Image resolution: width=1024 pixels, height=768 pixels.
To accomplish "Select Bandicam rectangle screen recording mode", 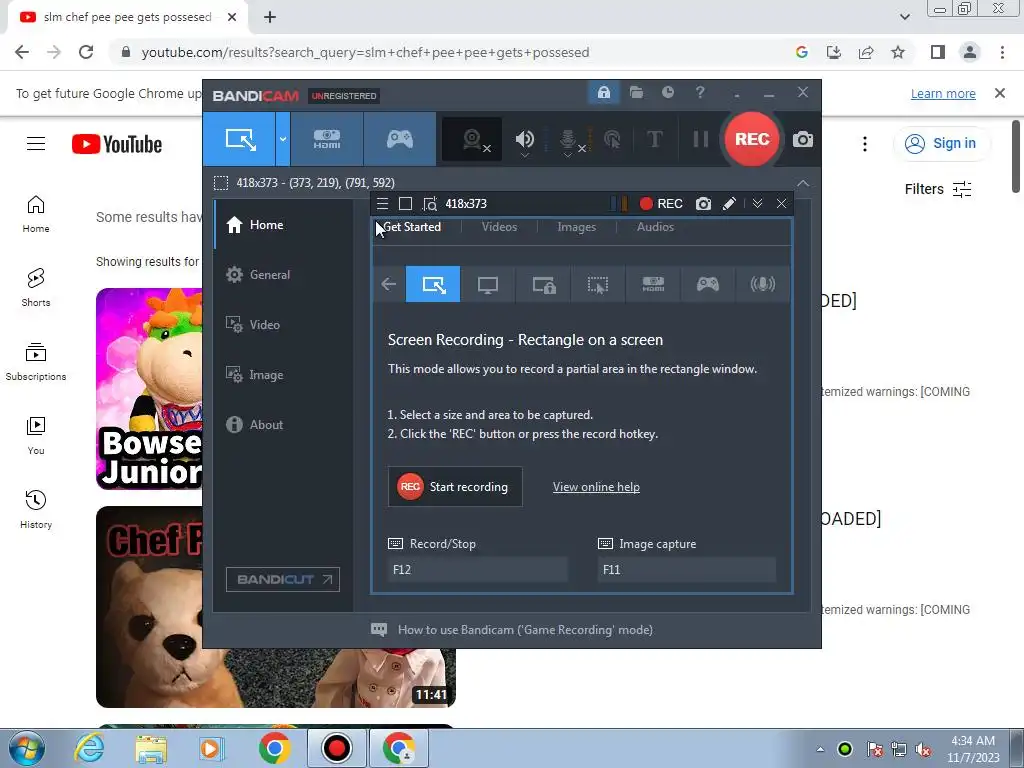I will click(x=240, y=139).
